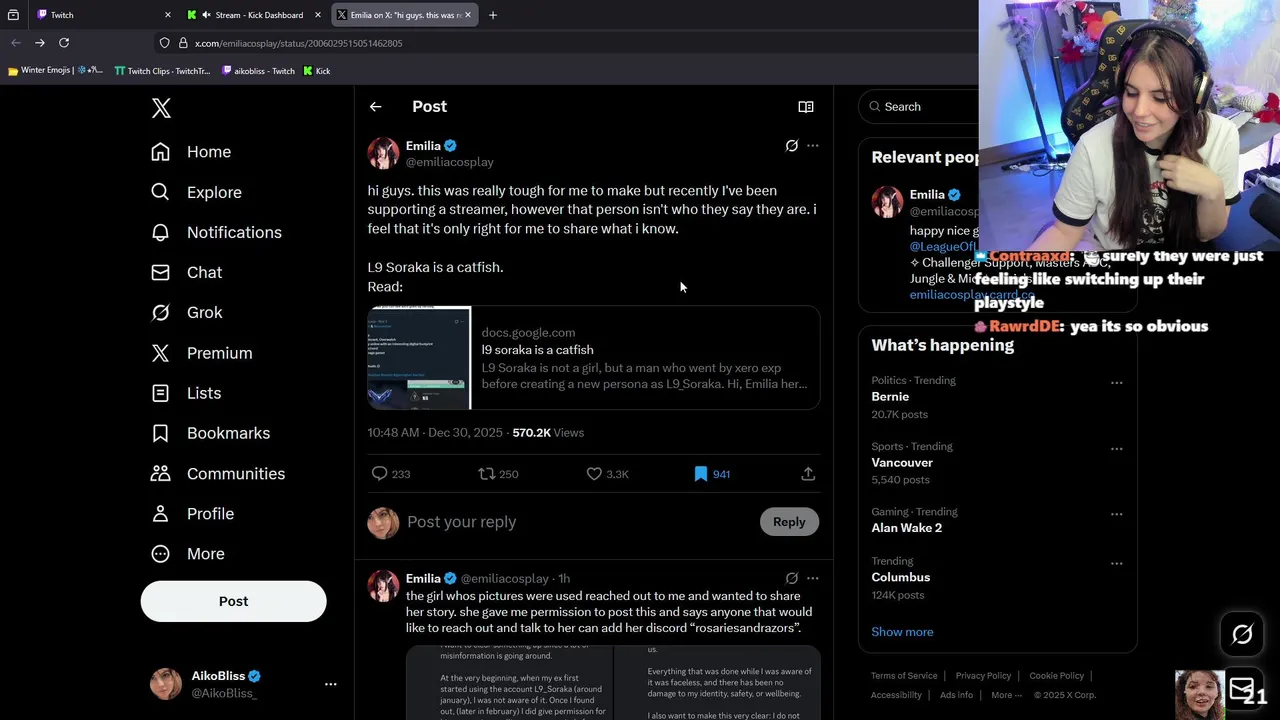Open the More menu in sidebar
Viewport: 1280px width, 720px height.
click(187, 553)
